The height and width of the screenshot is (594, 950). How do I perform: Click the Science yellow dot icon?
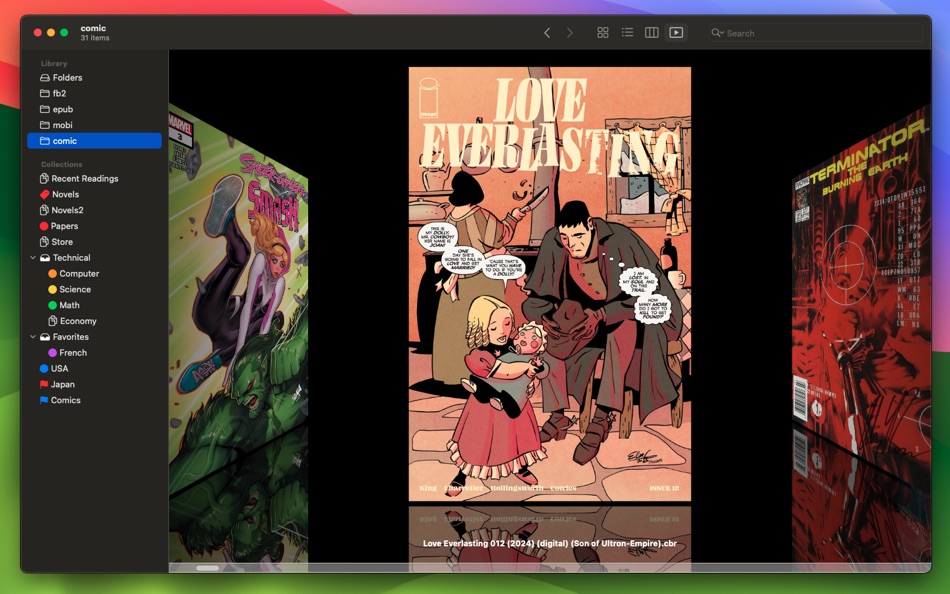[x=52, y=289]
